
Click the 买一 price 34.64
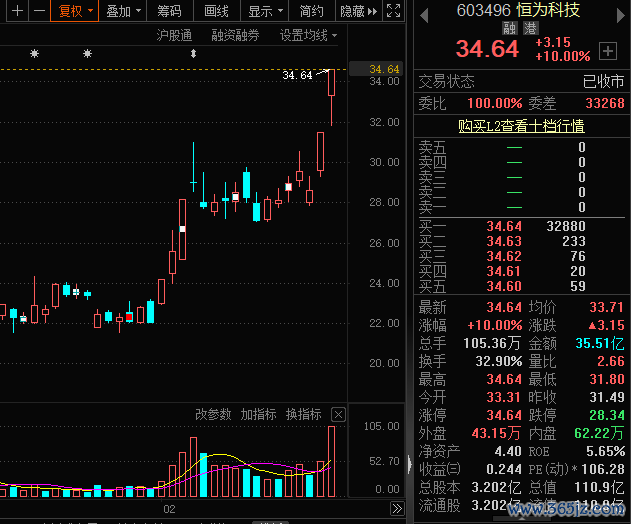point(504,226)
